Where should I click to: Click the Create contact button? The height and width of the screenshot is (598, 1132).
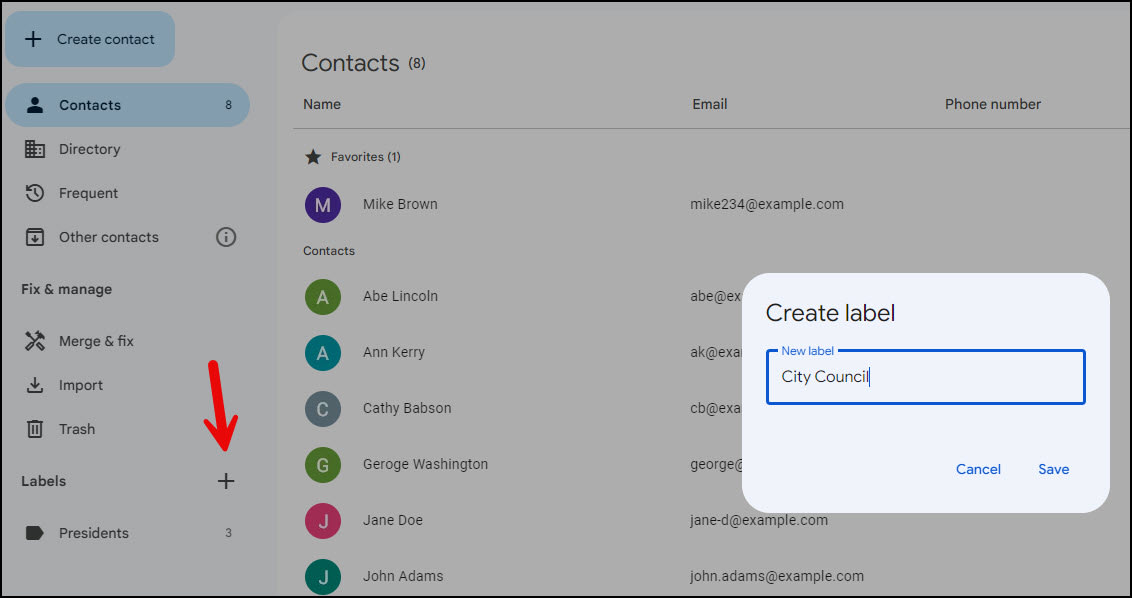(x=89, y=38)
